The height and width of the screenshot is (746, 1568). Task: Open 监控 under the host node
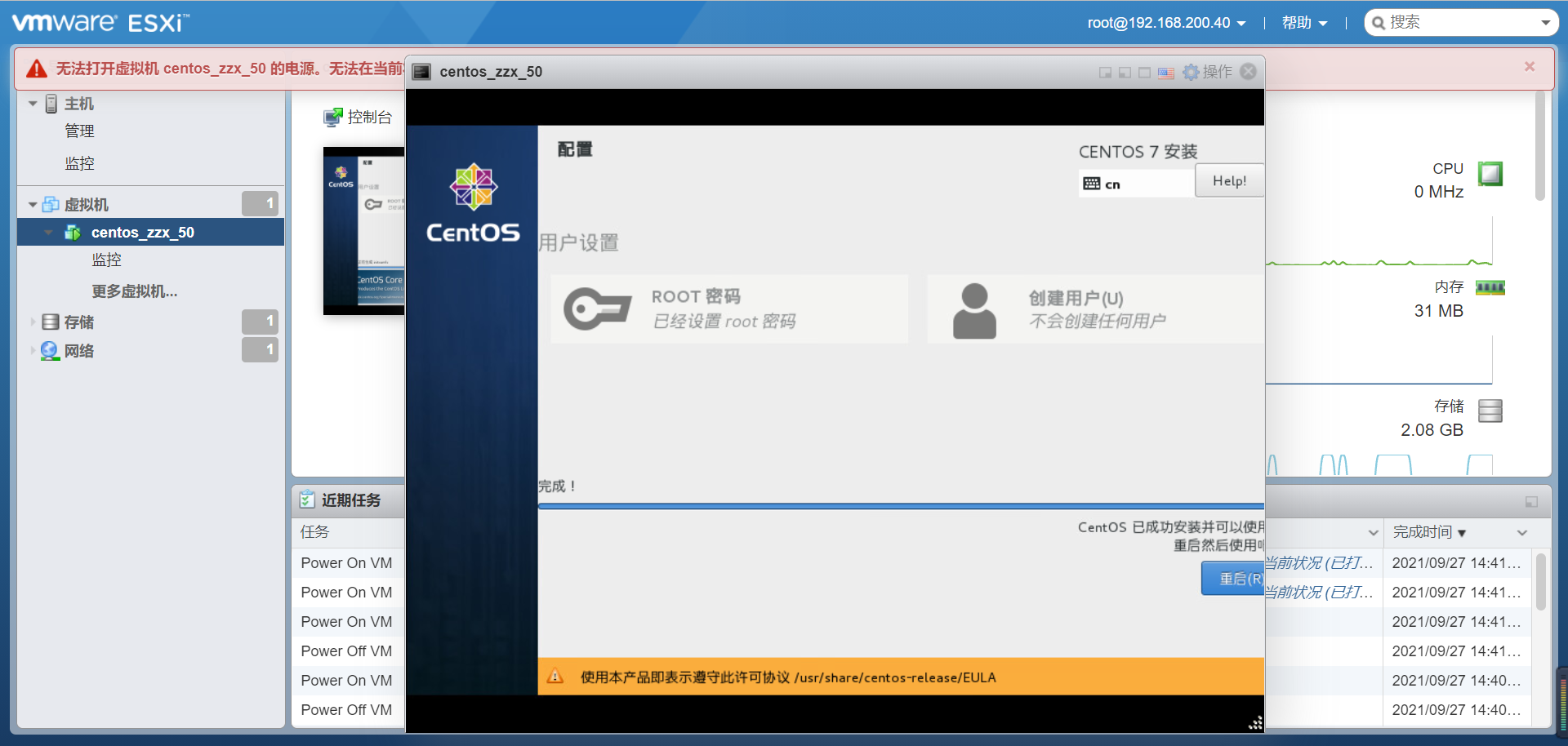point(79,163)
